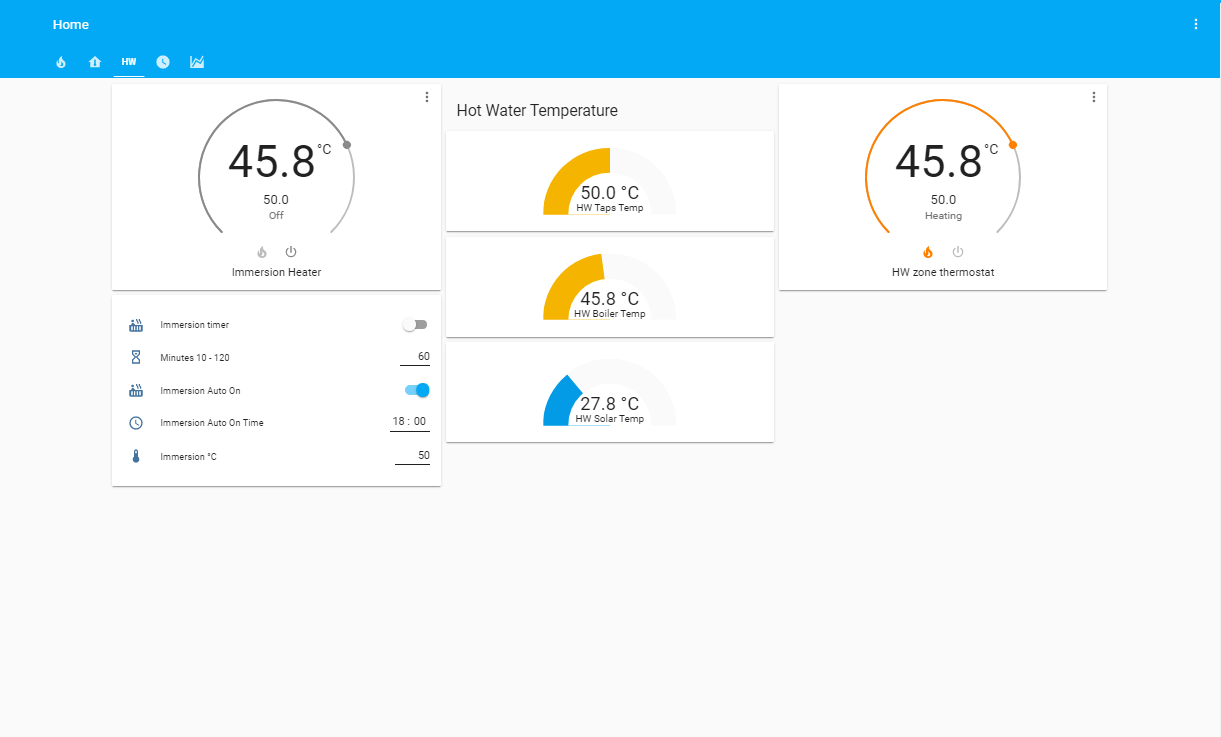
Task: Open HW zone thermostat card options menu
Action: 1094,97
